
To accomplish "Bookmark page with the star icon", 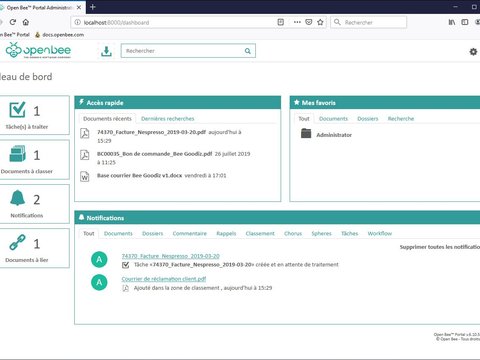I will coord(320,22).
